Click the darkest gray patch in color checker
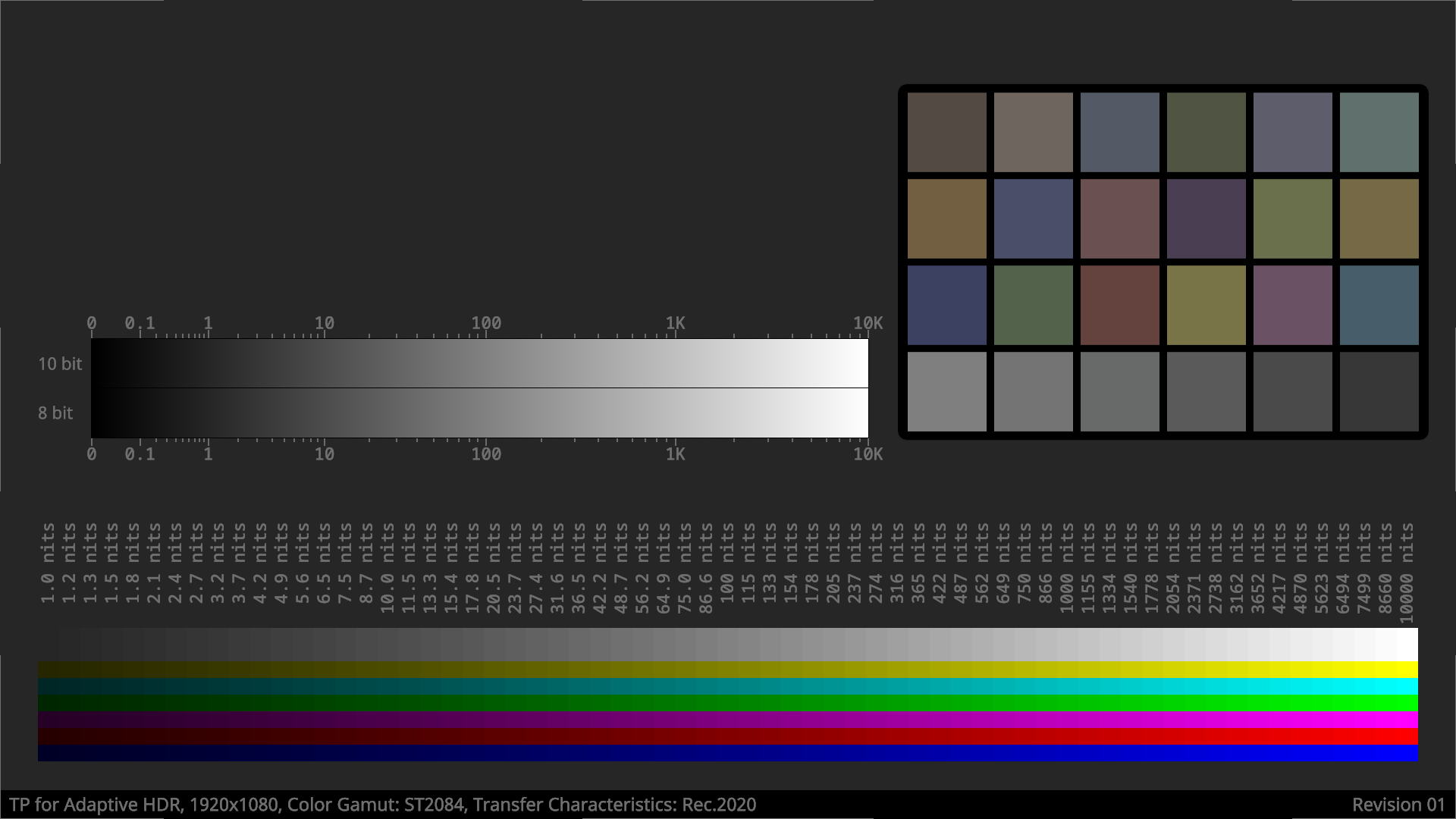 [1379, 391]
